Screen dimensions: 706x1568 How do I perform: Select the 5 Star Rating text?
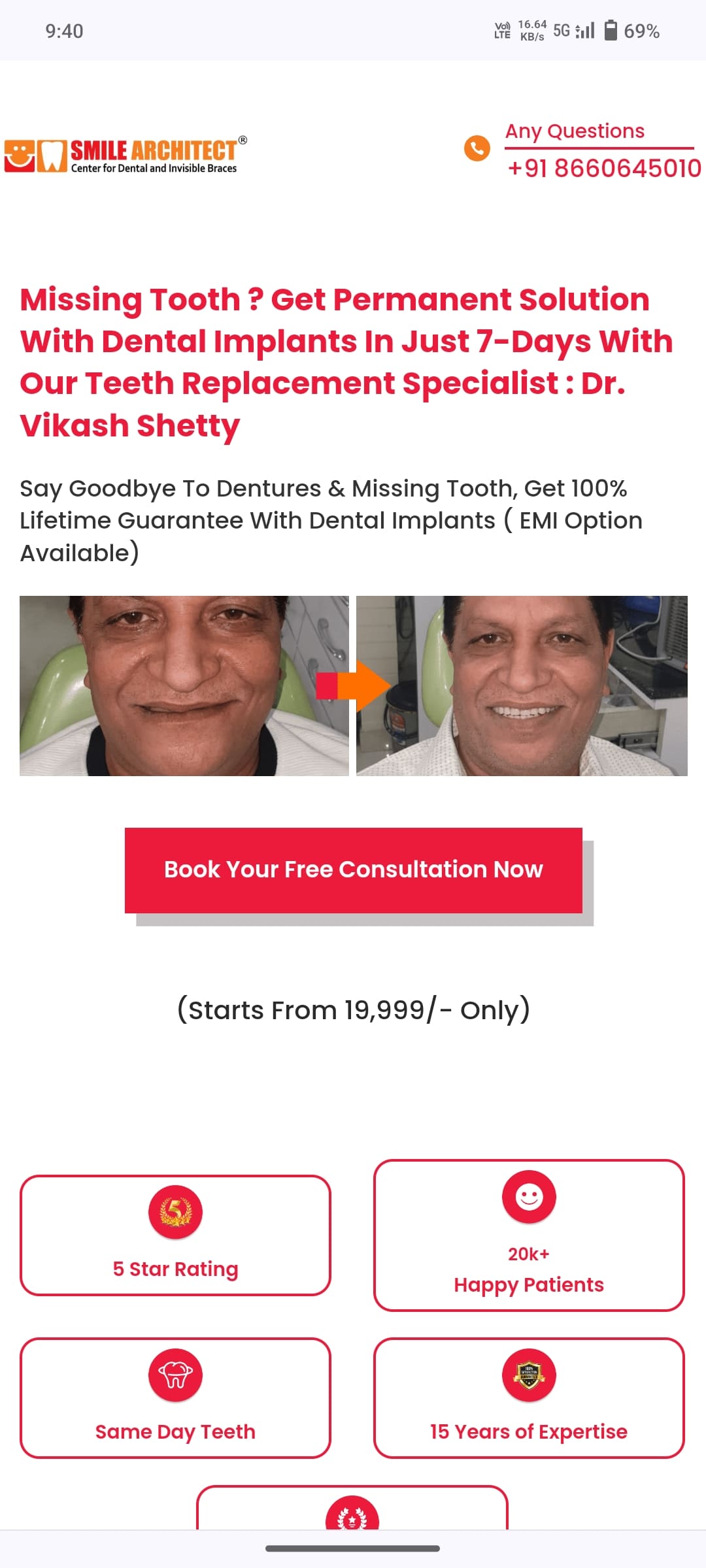175,1269
